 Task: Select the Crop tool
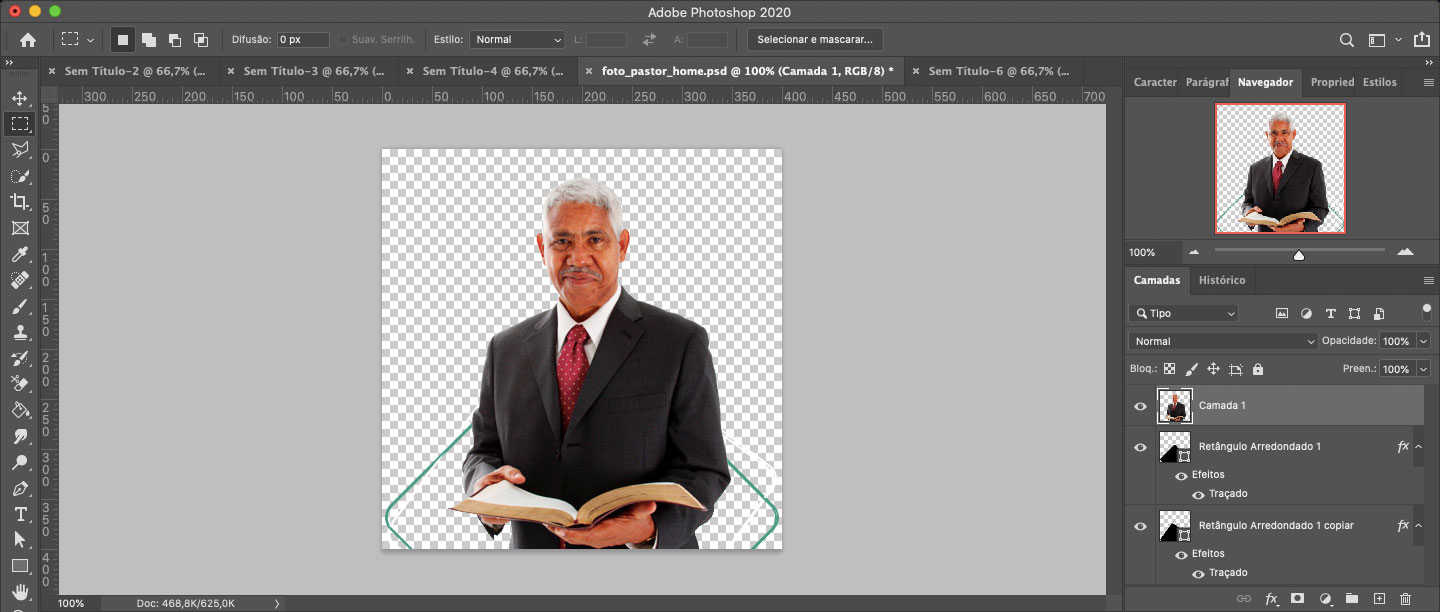click(x=19, y=202)
